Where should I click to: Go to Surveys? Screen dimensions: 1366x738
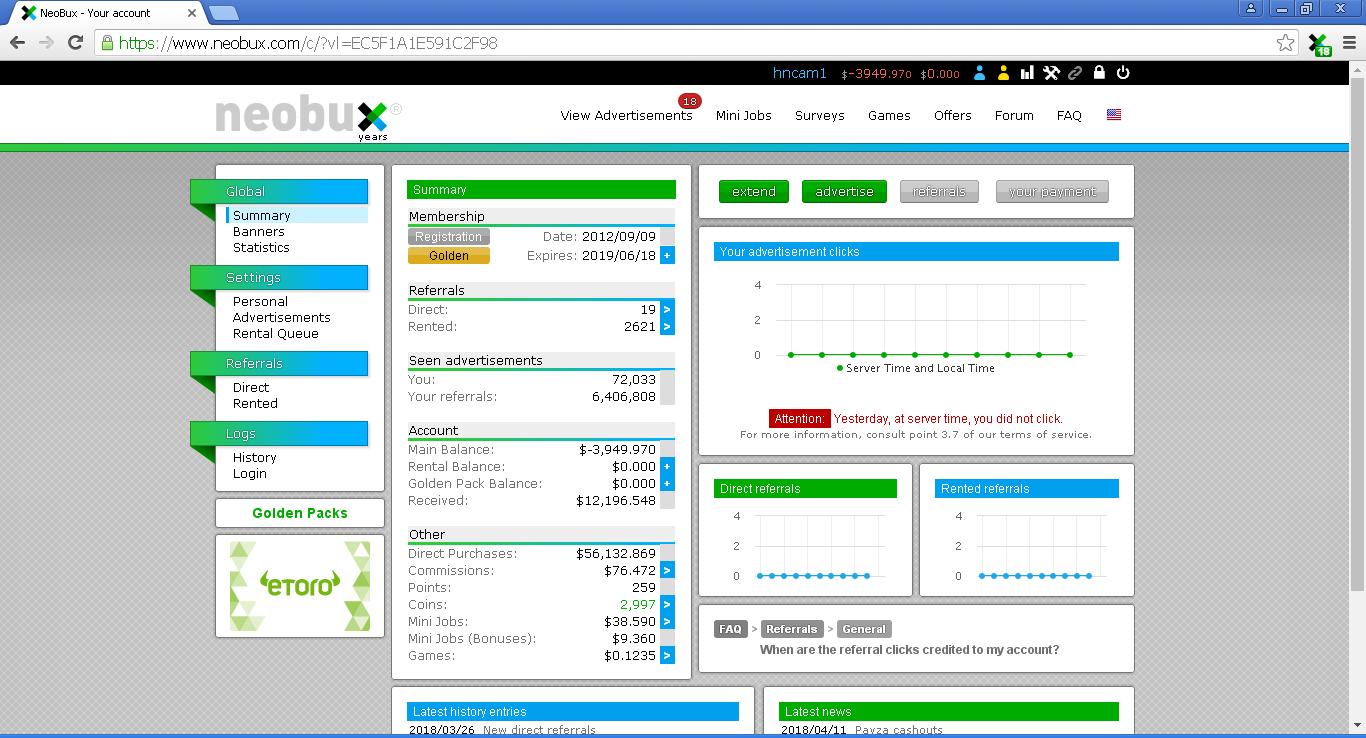click(x=820, y=116)
